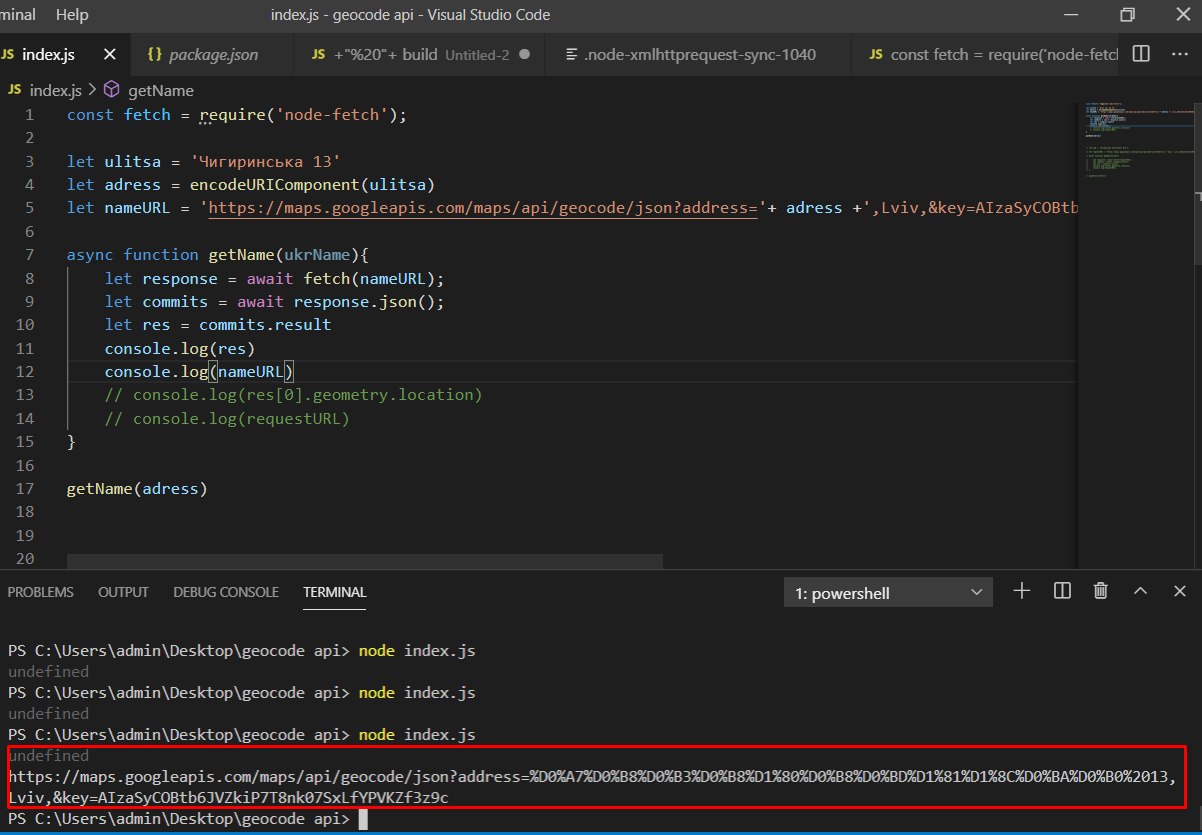
Task: Close the index.js editor tab
Action: point(110,54)
